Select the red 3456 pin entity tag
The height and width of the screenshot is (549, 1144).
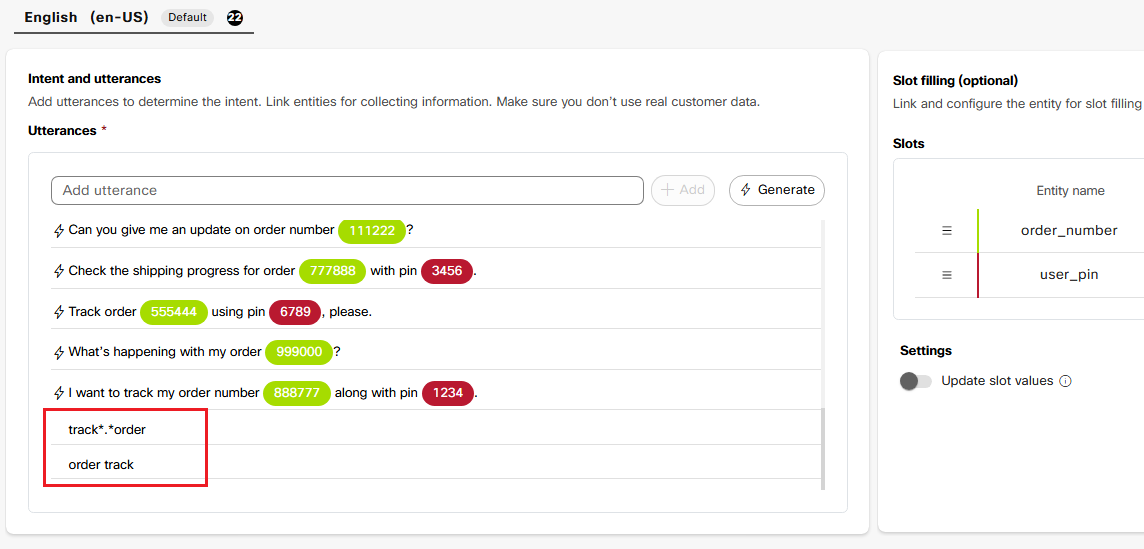pos(446,271)
